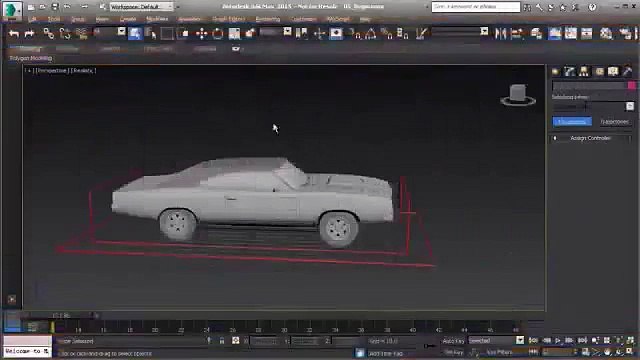Click the Trajectories button
The width and height of the screenshot is (640, 360).
(614, 122)
